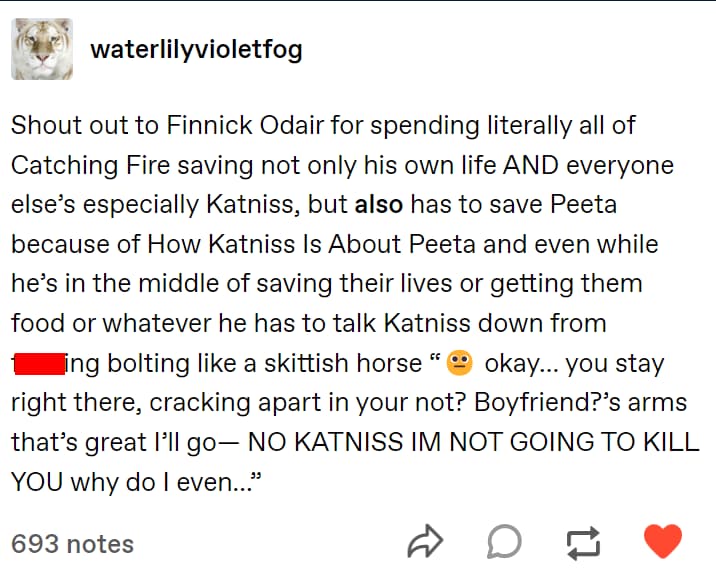Unlike the post via the red heart
Image resolution: width=716 pixels, height=579 pixels.
[661, 541]
